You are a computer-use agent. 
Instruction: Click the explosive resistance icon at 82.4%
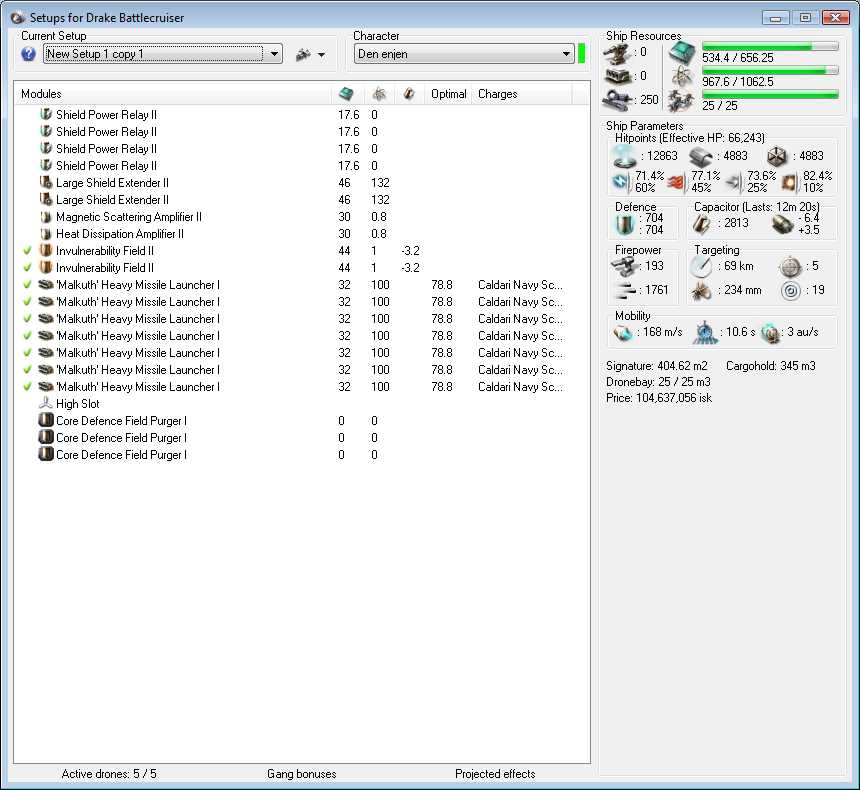coord(790,182)
